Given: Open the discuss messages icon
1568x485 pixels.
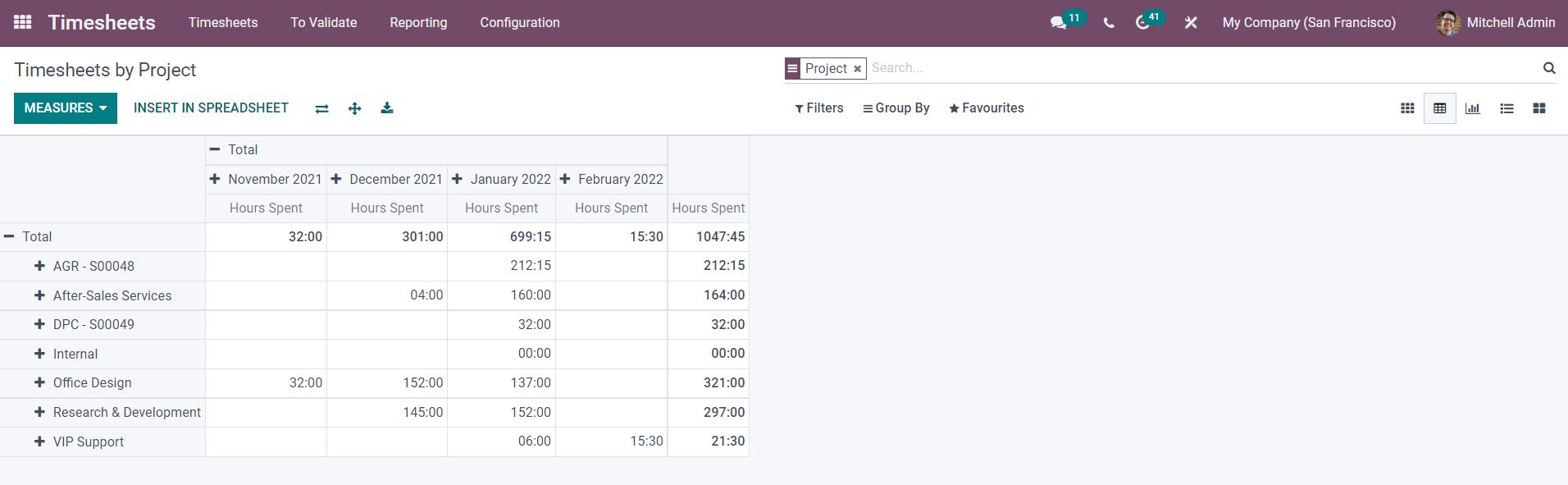Looking at the screenshot, I should (1059, 23).
